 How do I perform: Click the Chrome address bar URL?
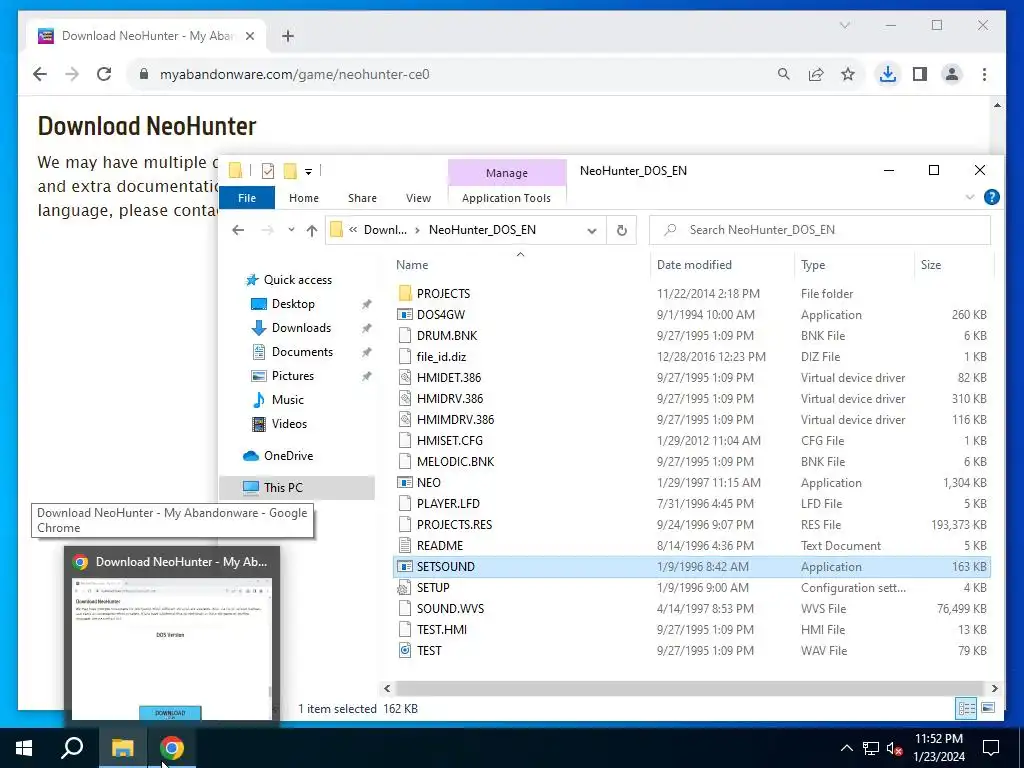[x=295, y=74]
